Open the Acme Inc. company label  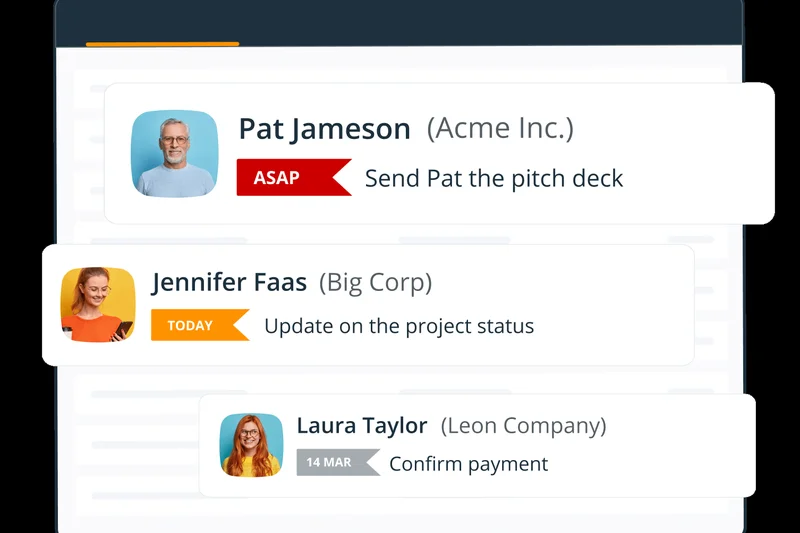[x=500, y=128]
